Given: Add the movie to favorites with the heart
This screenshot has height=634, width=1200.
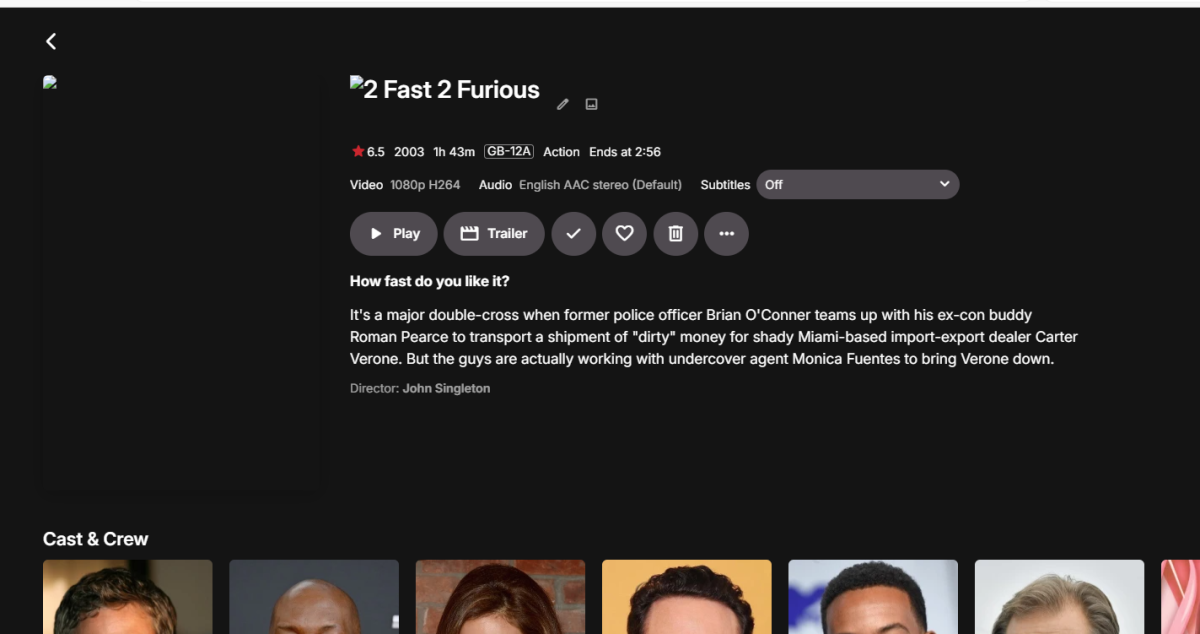Looking at the screenshot, I should [x=625, y=234].
